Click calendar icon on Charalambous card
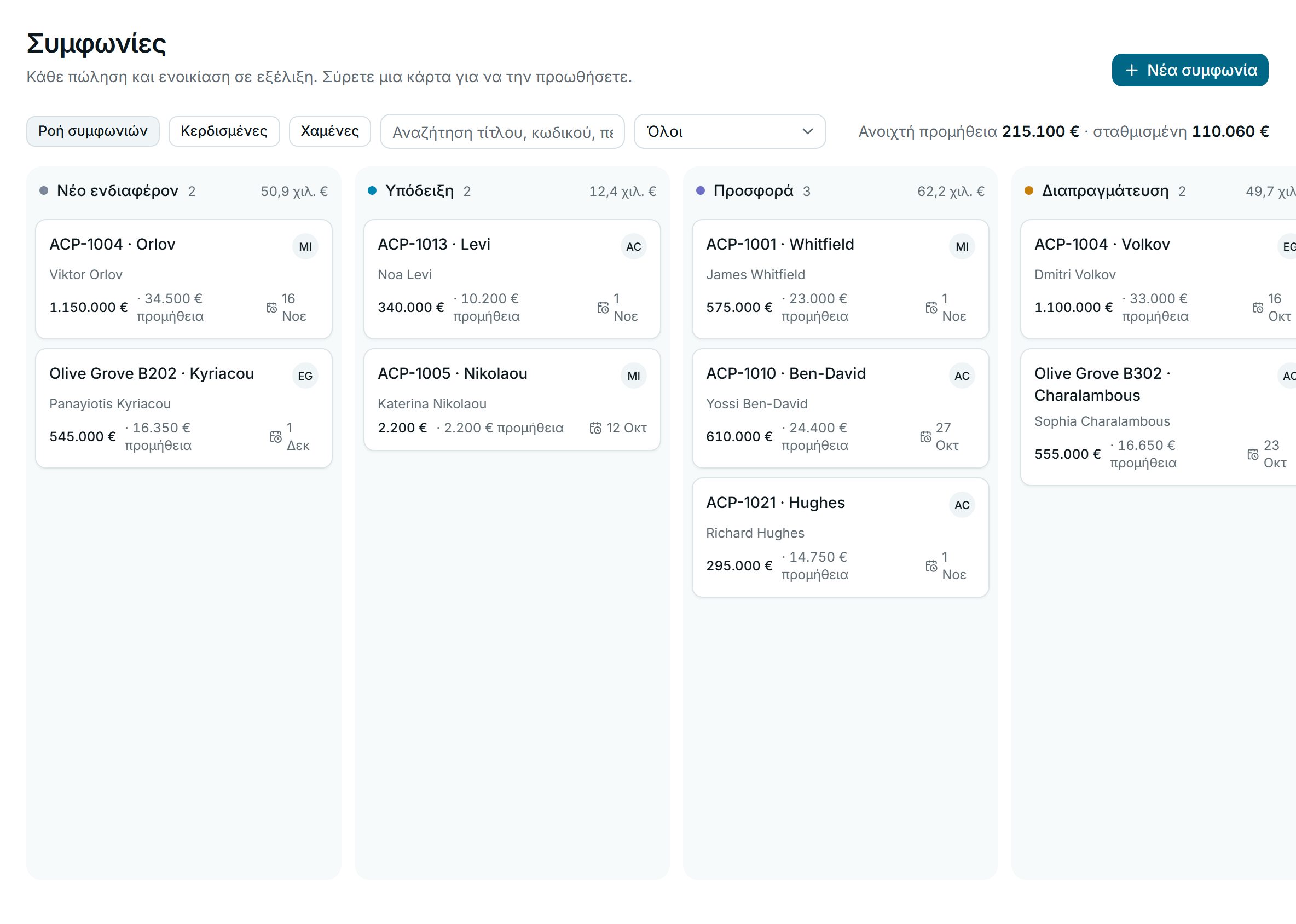 click(x=1253, y=454)
